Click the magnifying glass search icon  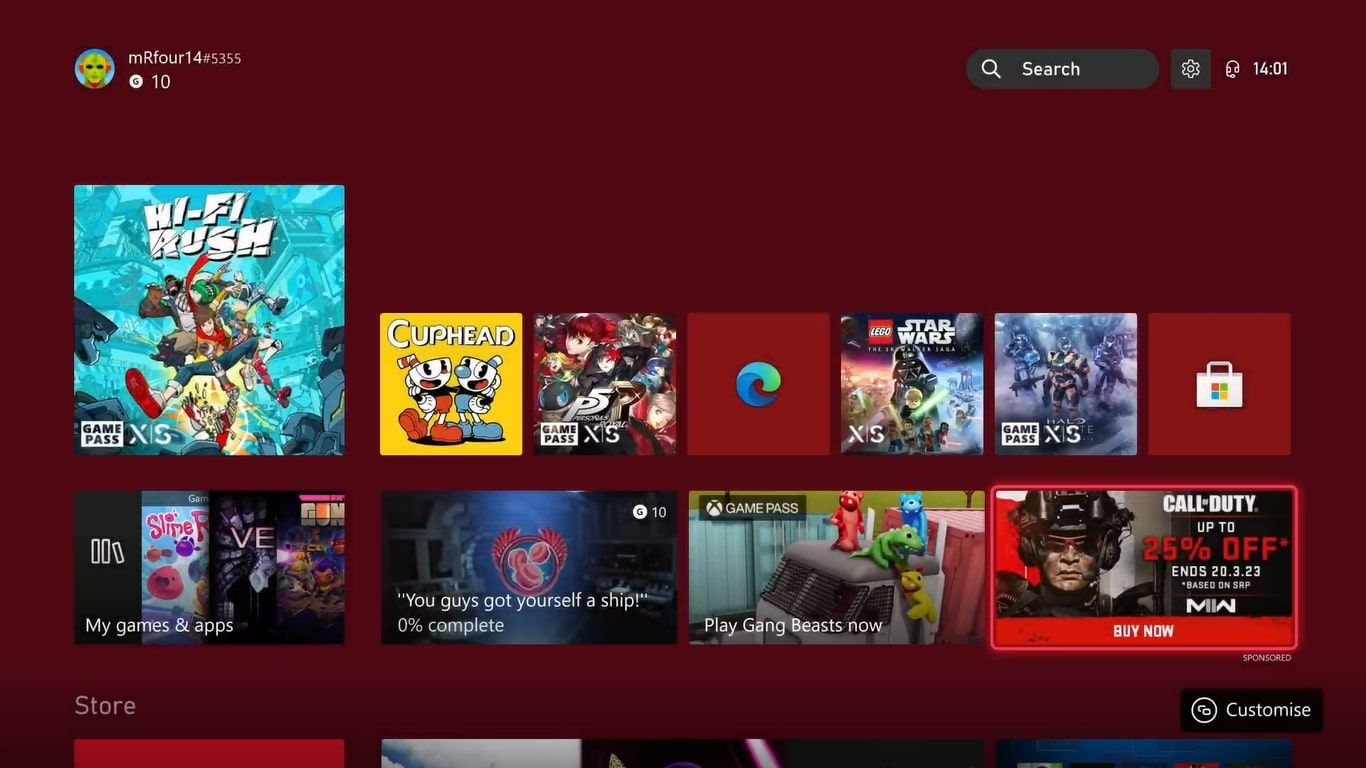(991, 69)
